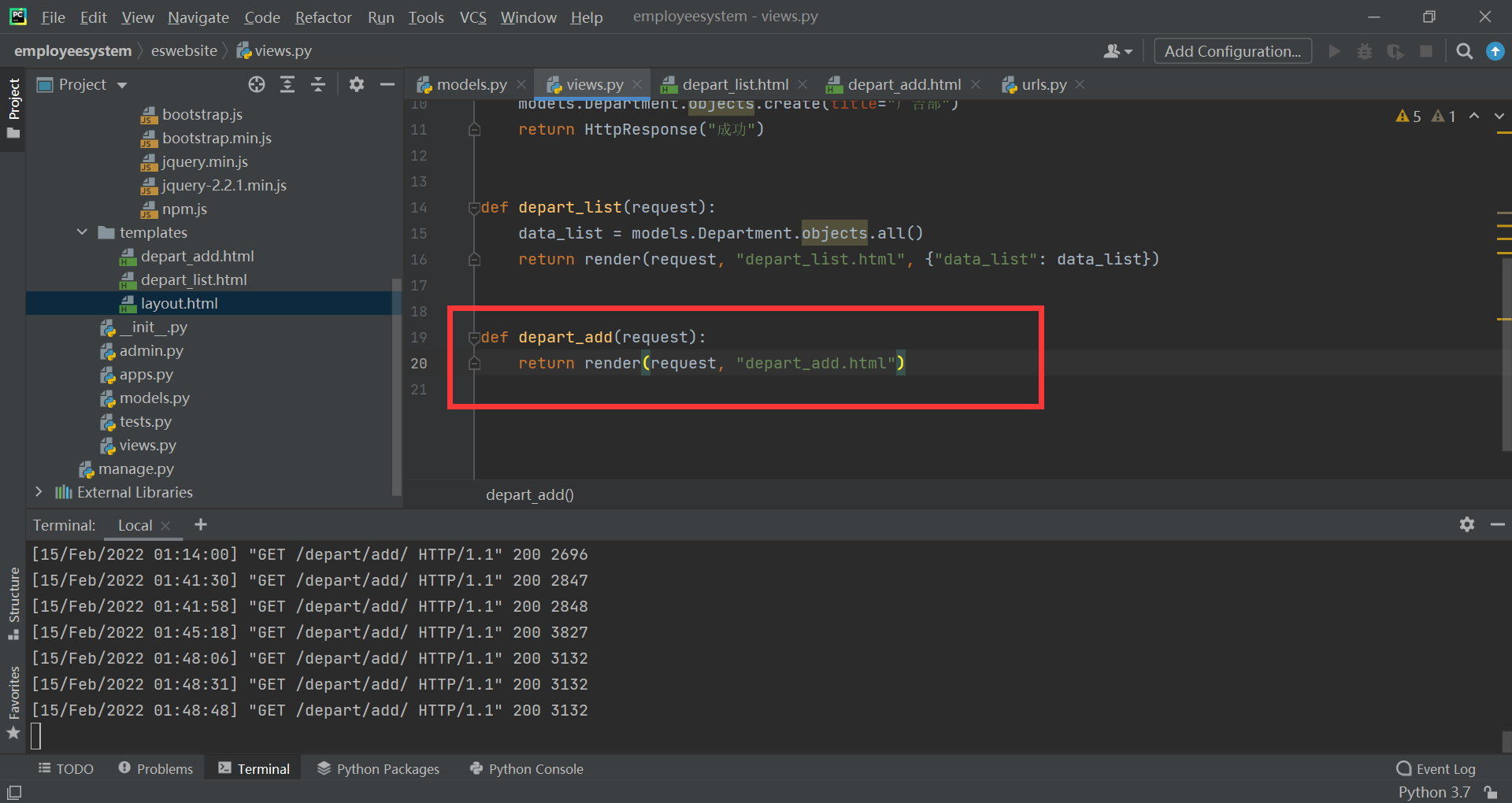Add a new terminal session tab
The width and height of the screenshot is (1512, 803).
pos(201,524)
